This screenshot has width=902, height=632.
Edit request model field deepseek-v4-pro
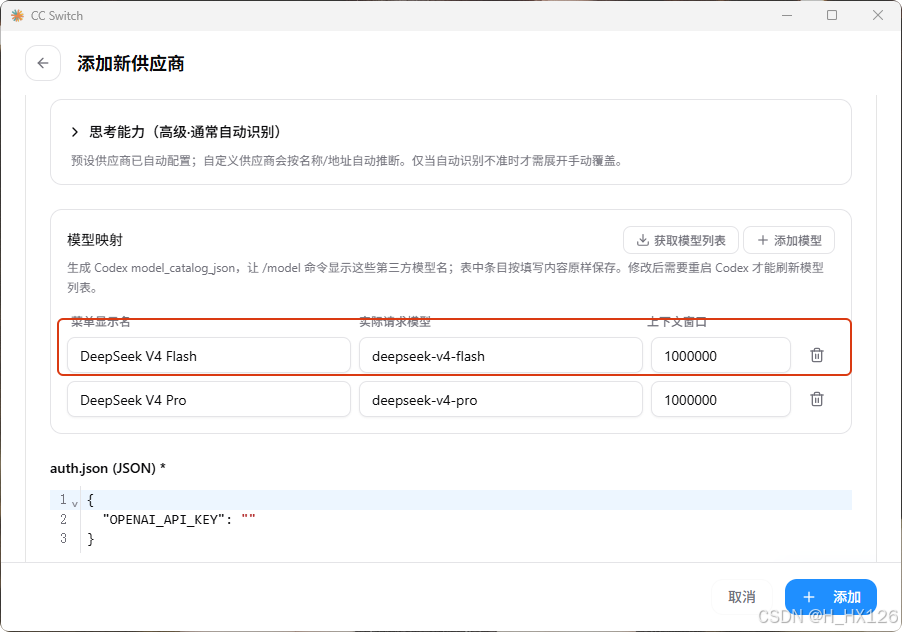(x=500, y=400)
